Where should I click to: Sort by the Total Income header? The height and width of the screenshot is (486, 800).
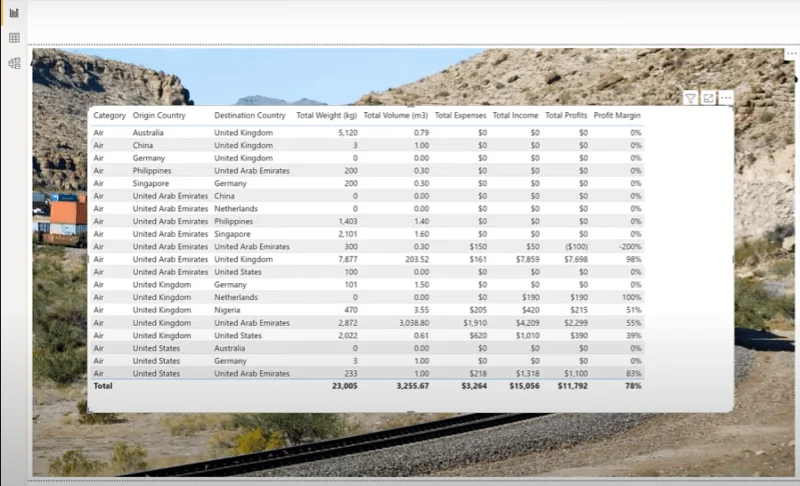coord(515,115)
